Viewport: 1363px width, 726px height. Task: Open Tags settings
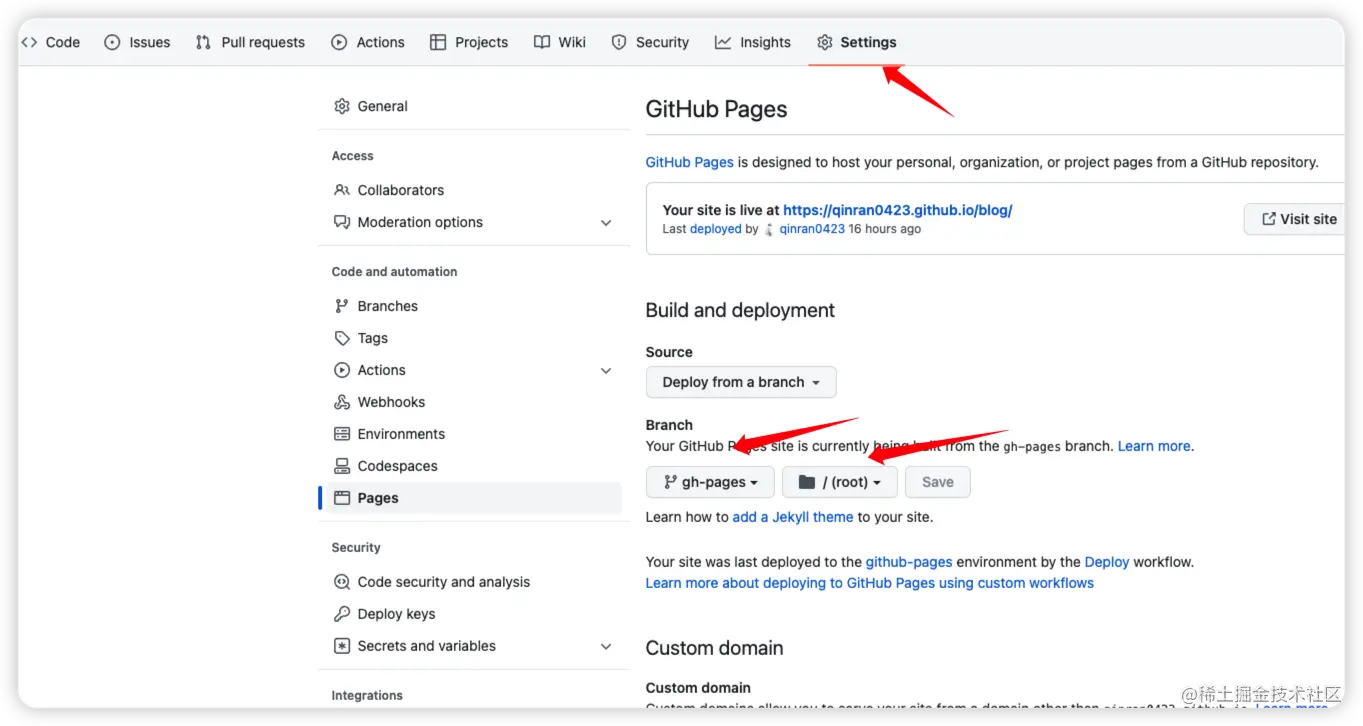tap(470, 338)
